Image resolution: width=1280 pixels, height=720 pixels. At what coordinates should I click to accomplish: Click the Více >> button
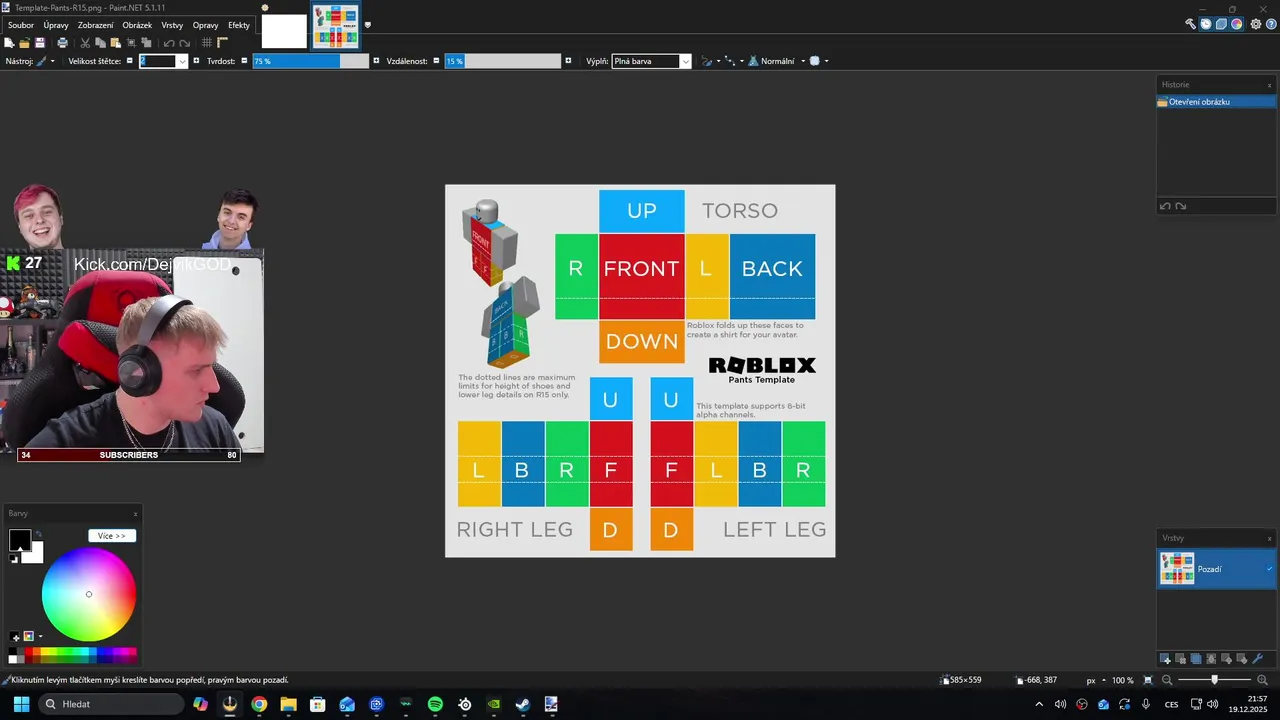click(112, 536)
